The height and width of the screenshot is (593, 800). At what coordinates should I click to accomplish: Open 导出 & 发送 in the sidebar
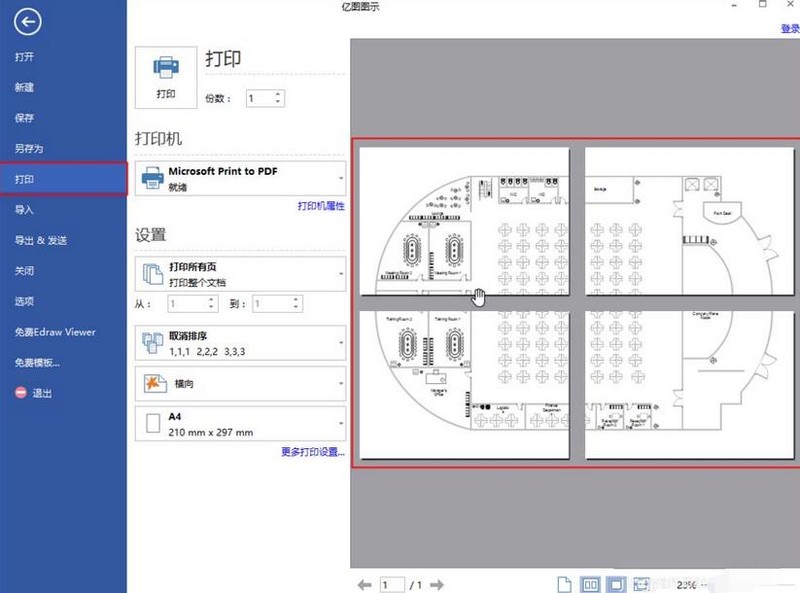click(41, 240)
